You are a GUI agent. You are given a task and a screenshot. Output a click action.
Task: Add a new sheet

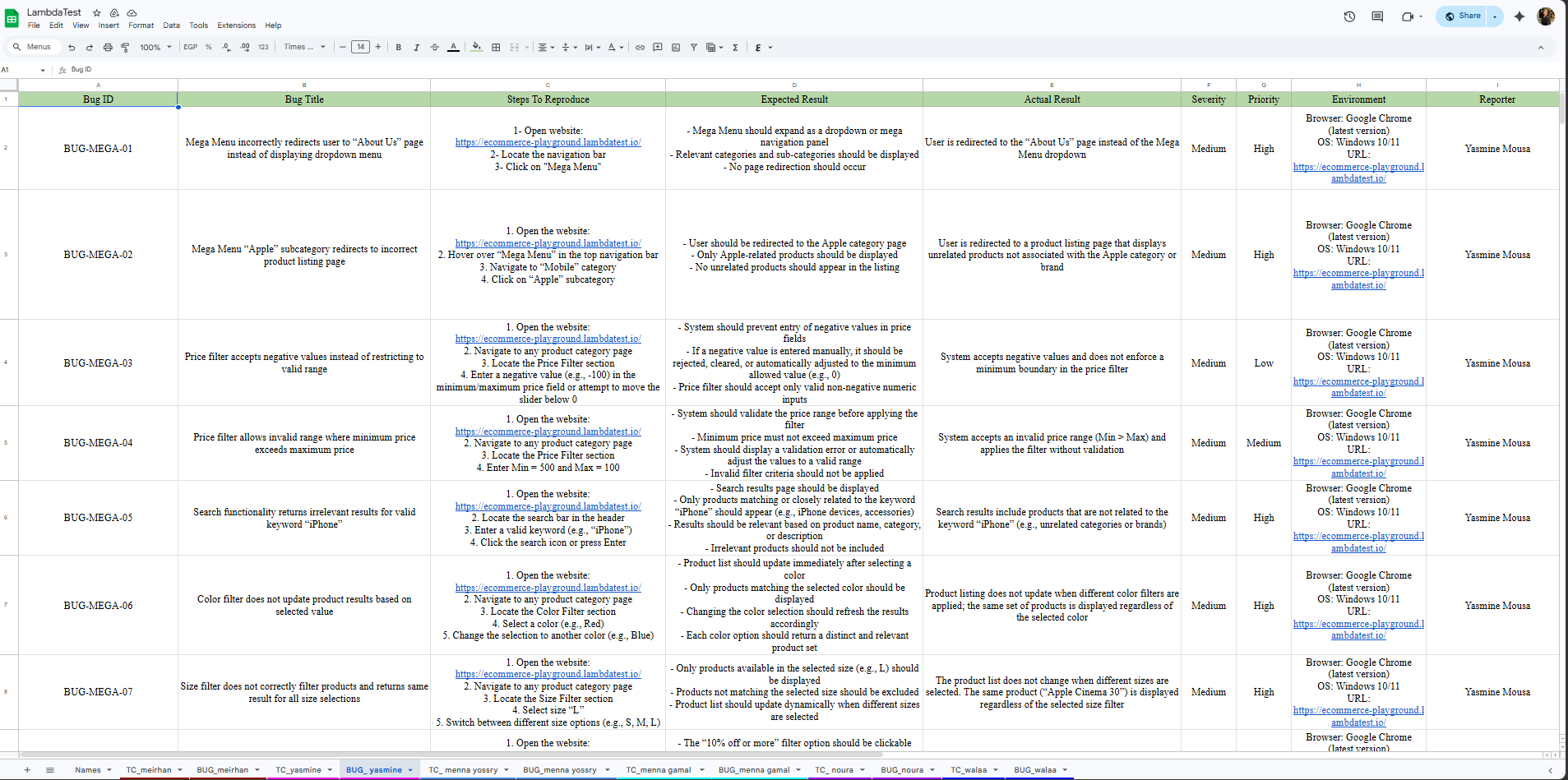[27, 770]
